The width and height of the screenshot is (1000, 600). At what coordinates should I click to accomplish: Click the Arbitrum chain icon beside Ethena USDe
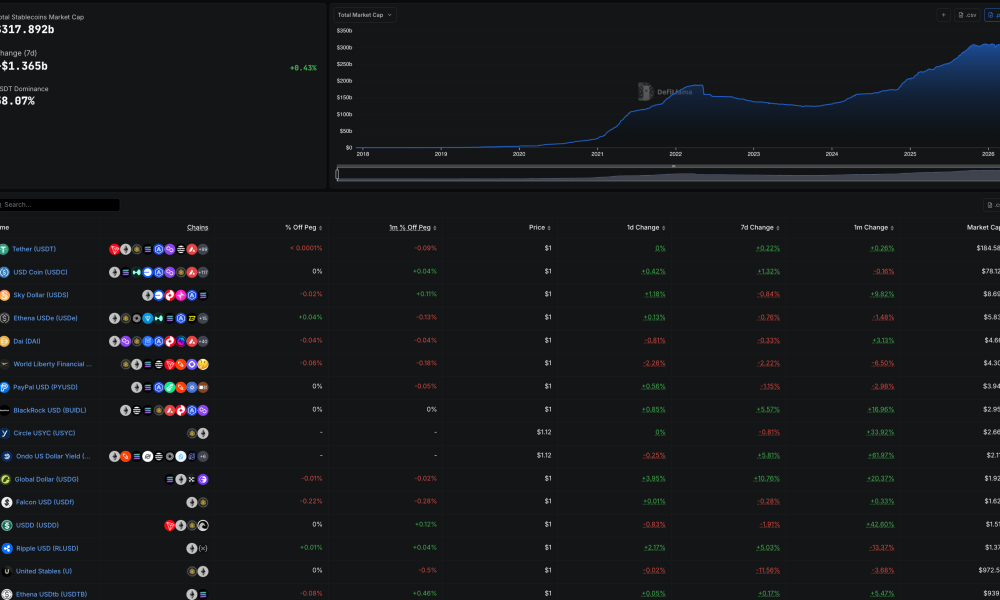[x=181, y=318]
